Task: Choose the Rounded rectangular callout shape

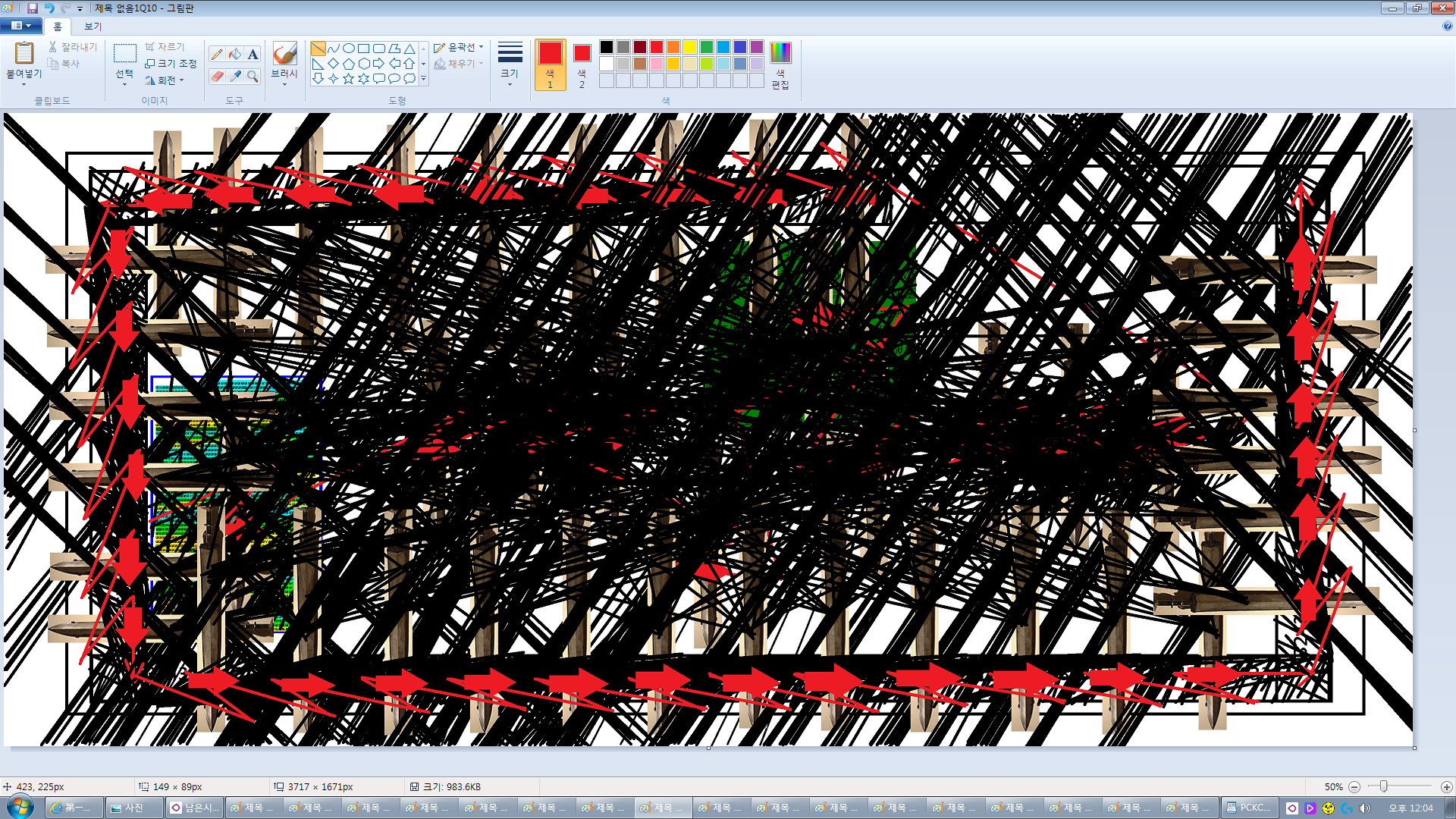Action: click(x=379, y=78)
